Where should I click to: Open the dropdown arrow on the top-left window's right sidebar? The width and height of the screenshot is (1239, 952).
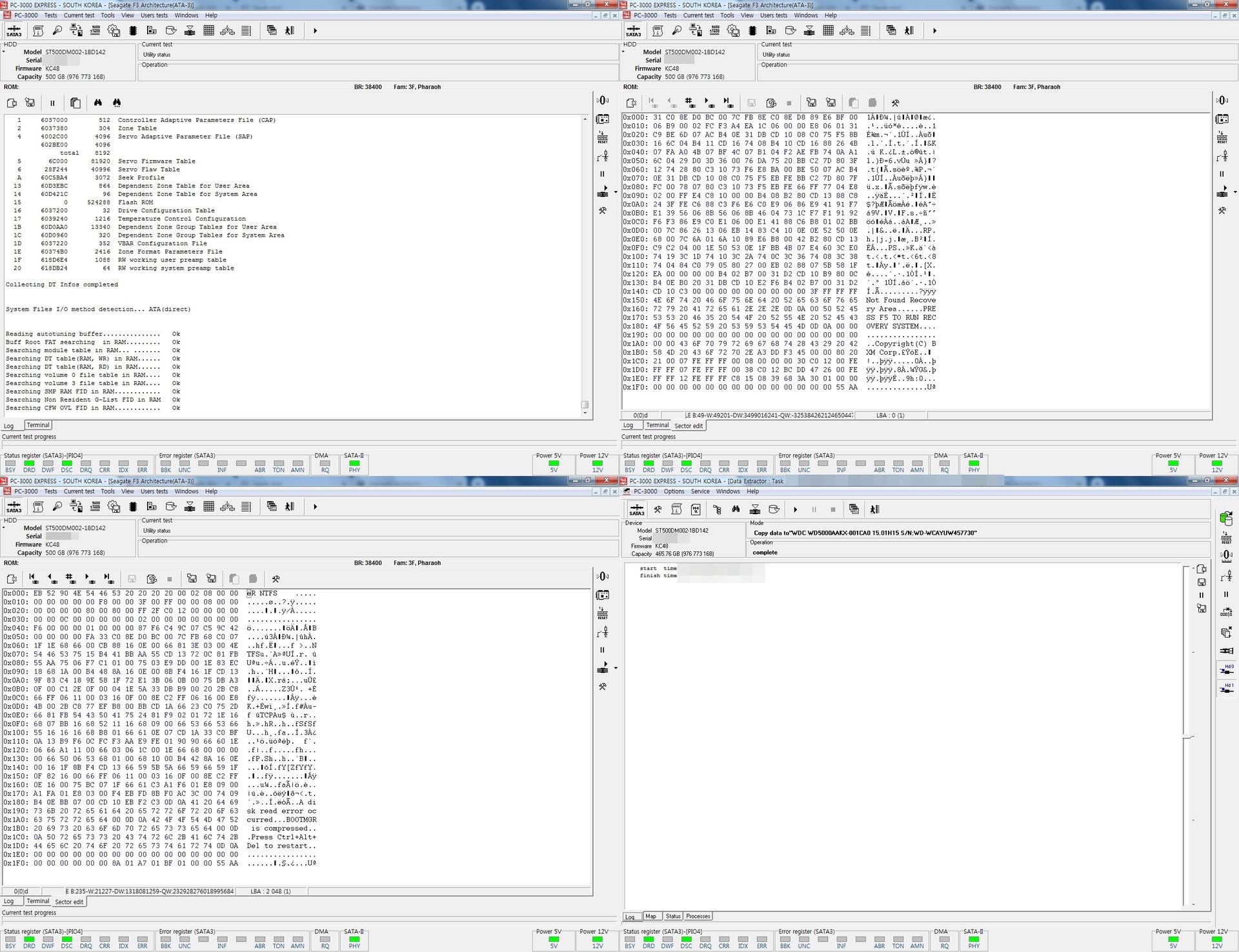tap(616, 192)
